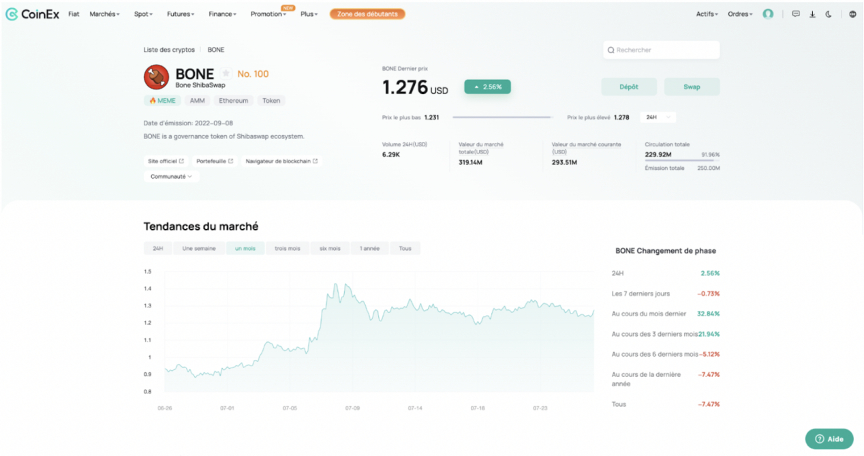This screenshot has height=456, width=864.
Task: Expand the Communauté dropdown
Action: (x=171, y=177)
